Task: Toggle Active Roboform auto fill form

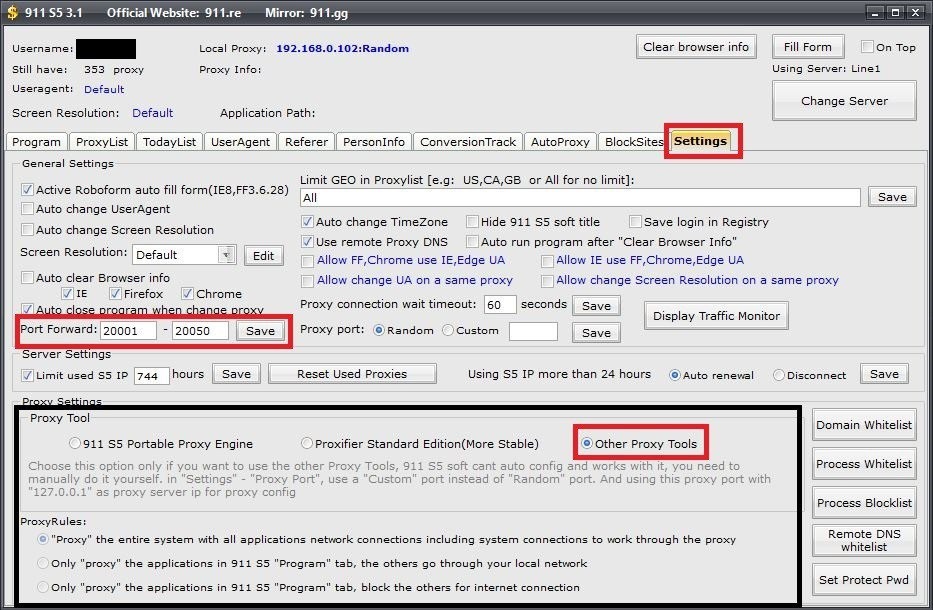Action: click(27, 190)
